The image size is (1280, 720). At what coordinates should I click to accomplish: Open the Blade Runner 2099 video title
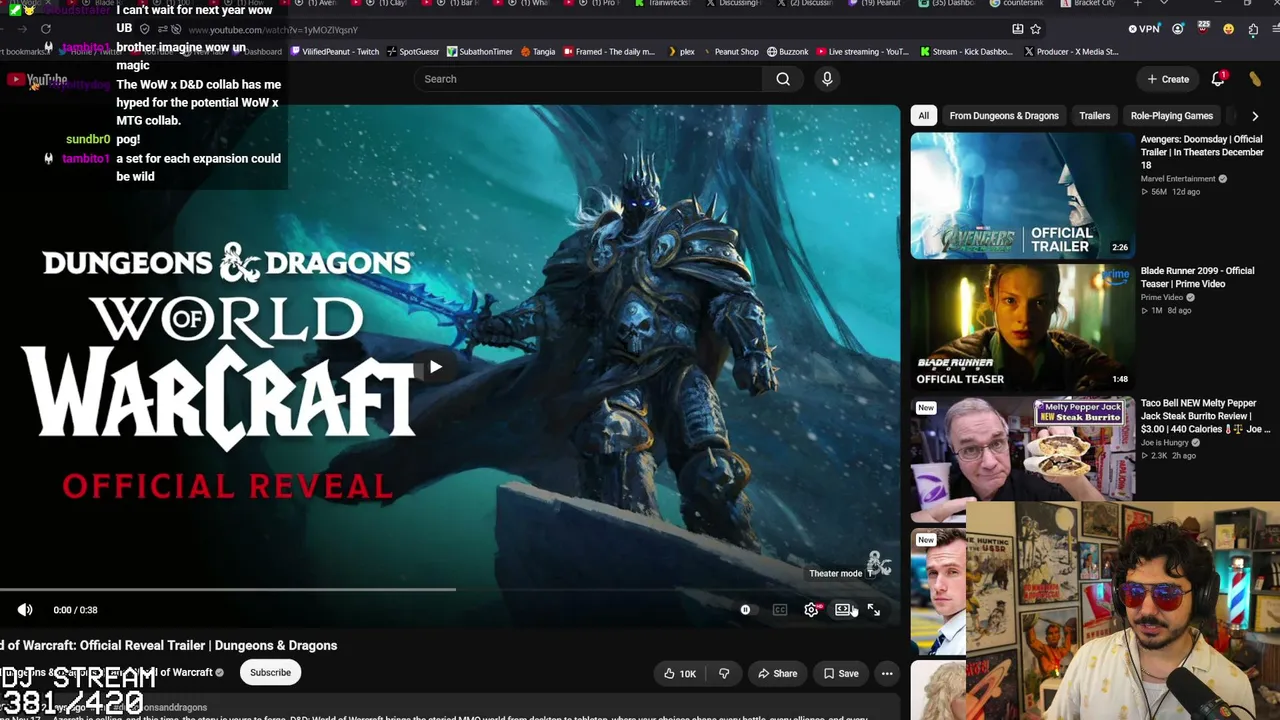(1197, 277)
